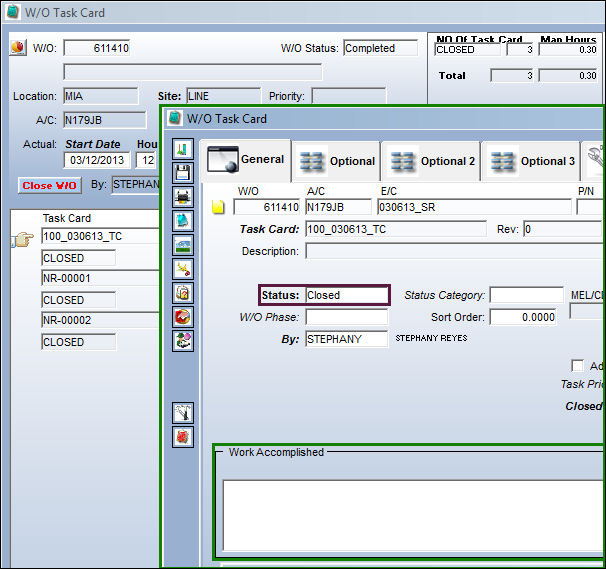Image resolution: width=606 pixels, height=569 pixels.
Task: Click the Sort Order field 0.0000
Action: [x=523, y=317]
